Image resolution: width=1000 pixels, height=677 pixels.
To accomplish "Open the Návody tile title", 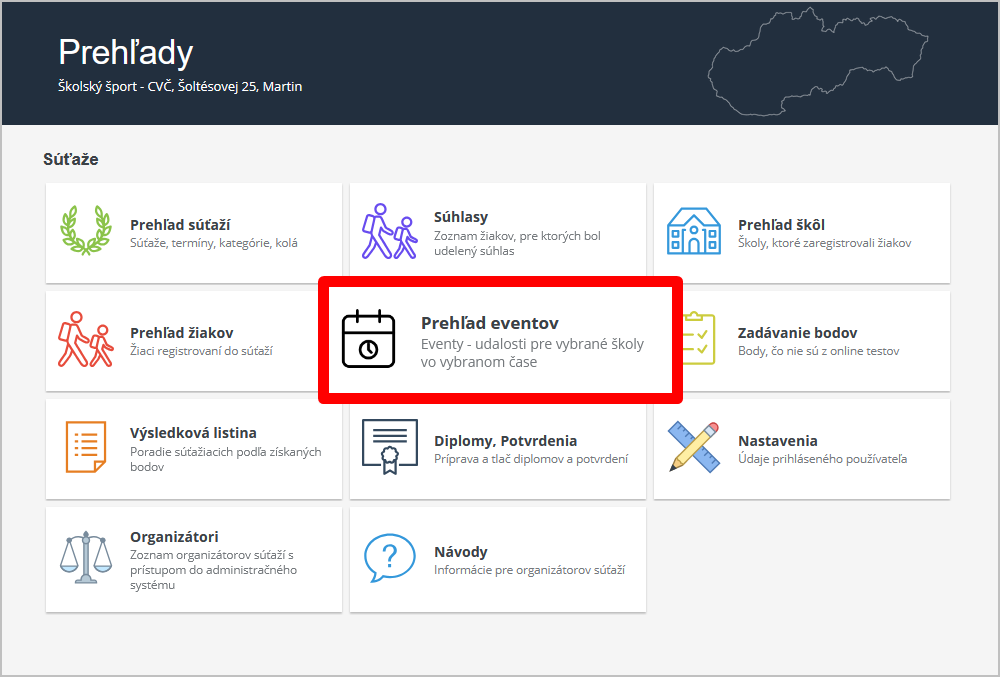I will pyautogui.click(x=461, y=552).
